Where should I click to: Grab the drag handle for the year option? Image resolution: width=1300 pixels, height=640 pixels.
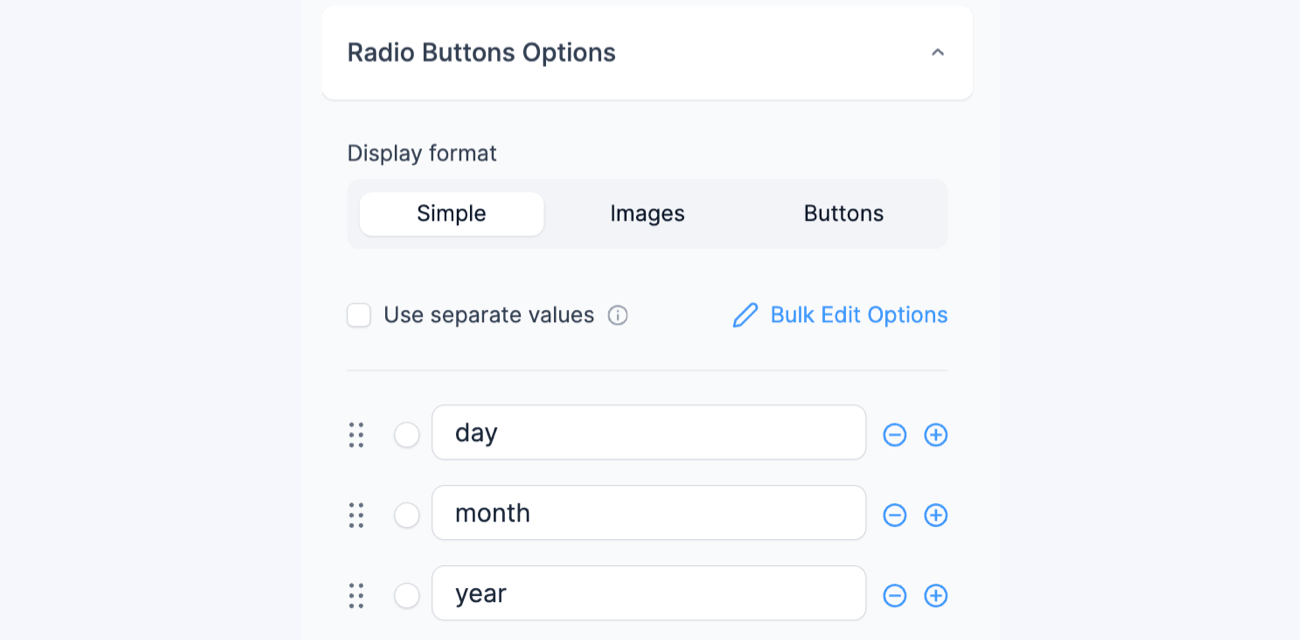click(356, 596)
